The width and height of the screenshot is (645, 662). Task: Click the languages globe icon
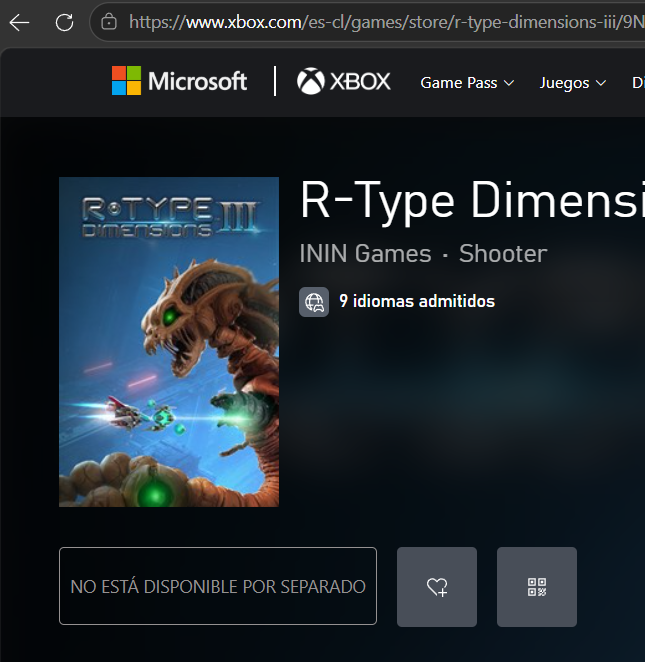[x=314, y=302]
